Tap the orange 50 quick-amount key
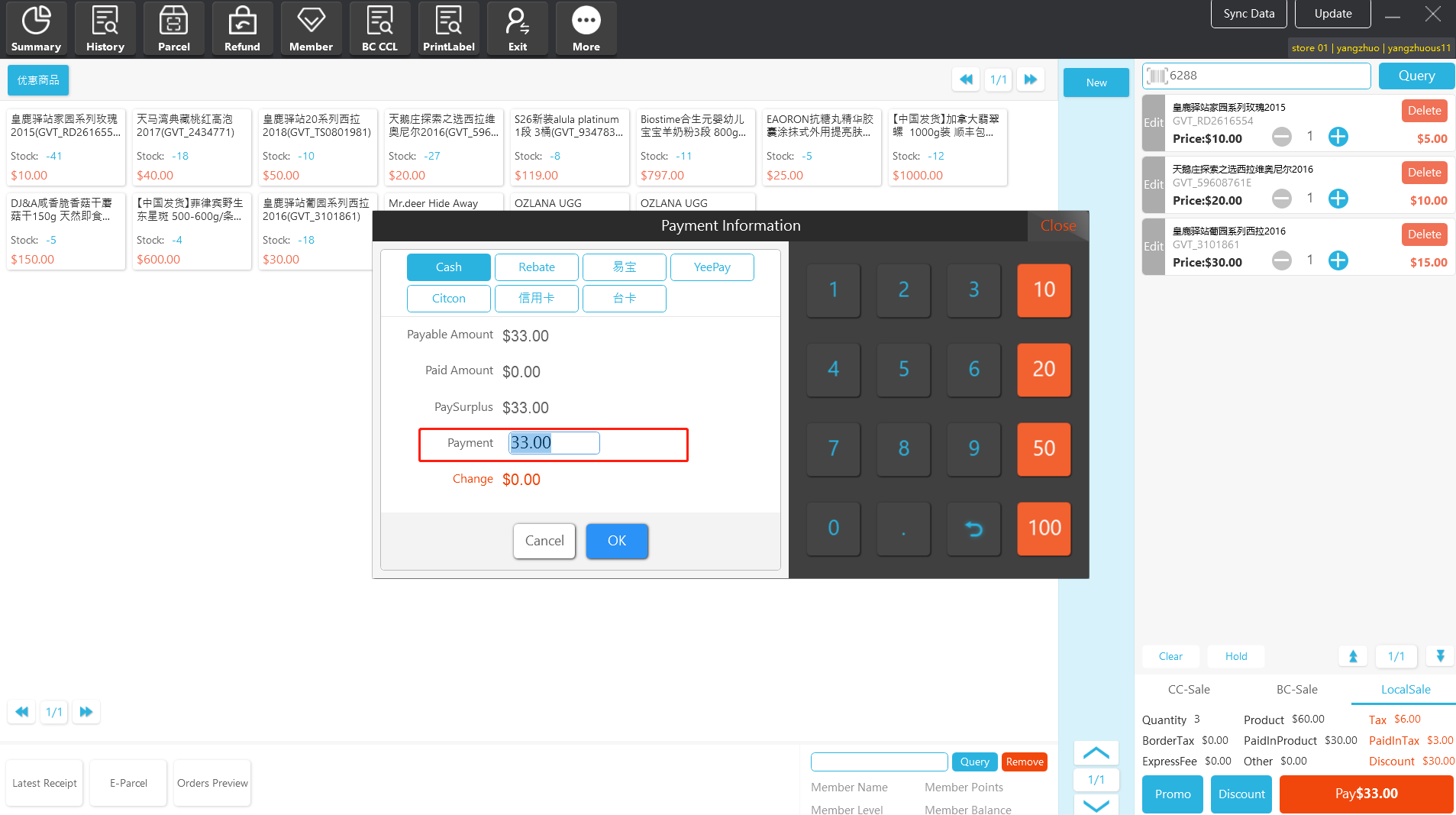 [1043, 448]
